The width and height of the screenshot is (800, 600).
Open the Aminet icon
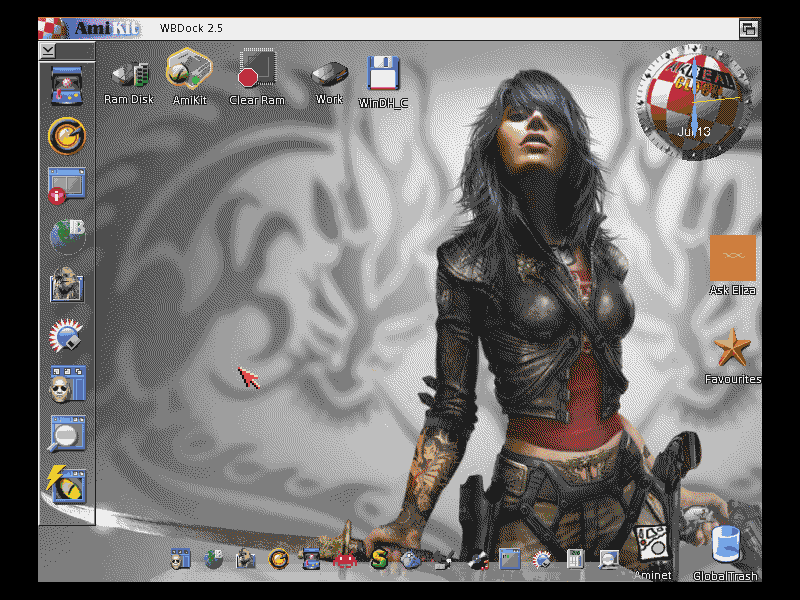point(652,546)
